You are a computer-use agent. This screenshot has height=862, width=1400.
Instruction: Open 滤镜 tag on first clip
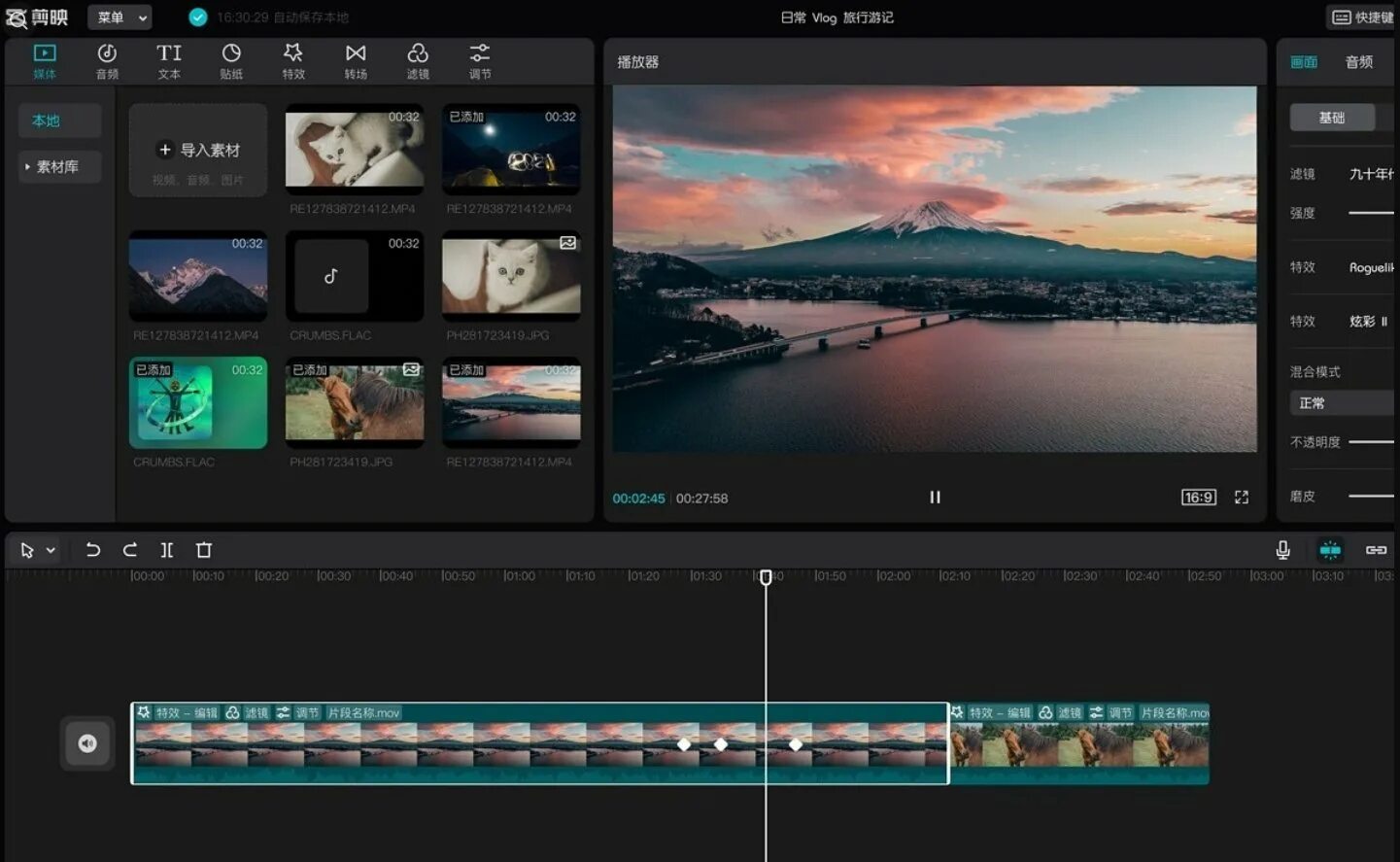[247, 712]
